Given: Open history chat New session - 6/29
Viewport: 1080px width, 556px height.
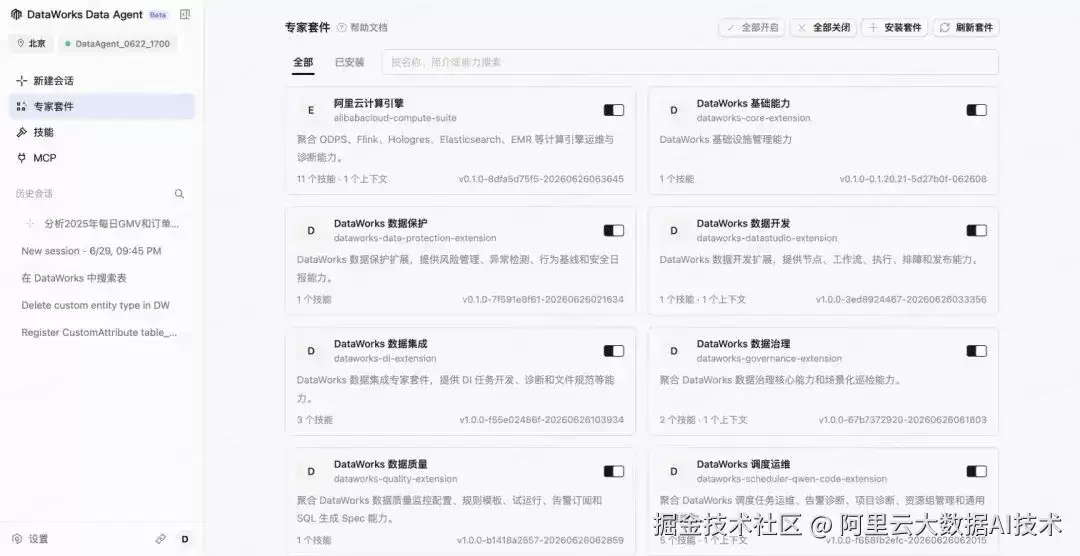Looking at the screenshot, I should point(102,251).
